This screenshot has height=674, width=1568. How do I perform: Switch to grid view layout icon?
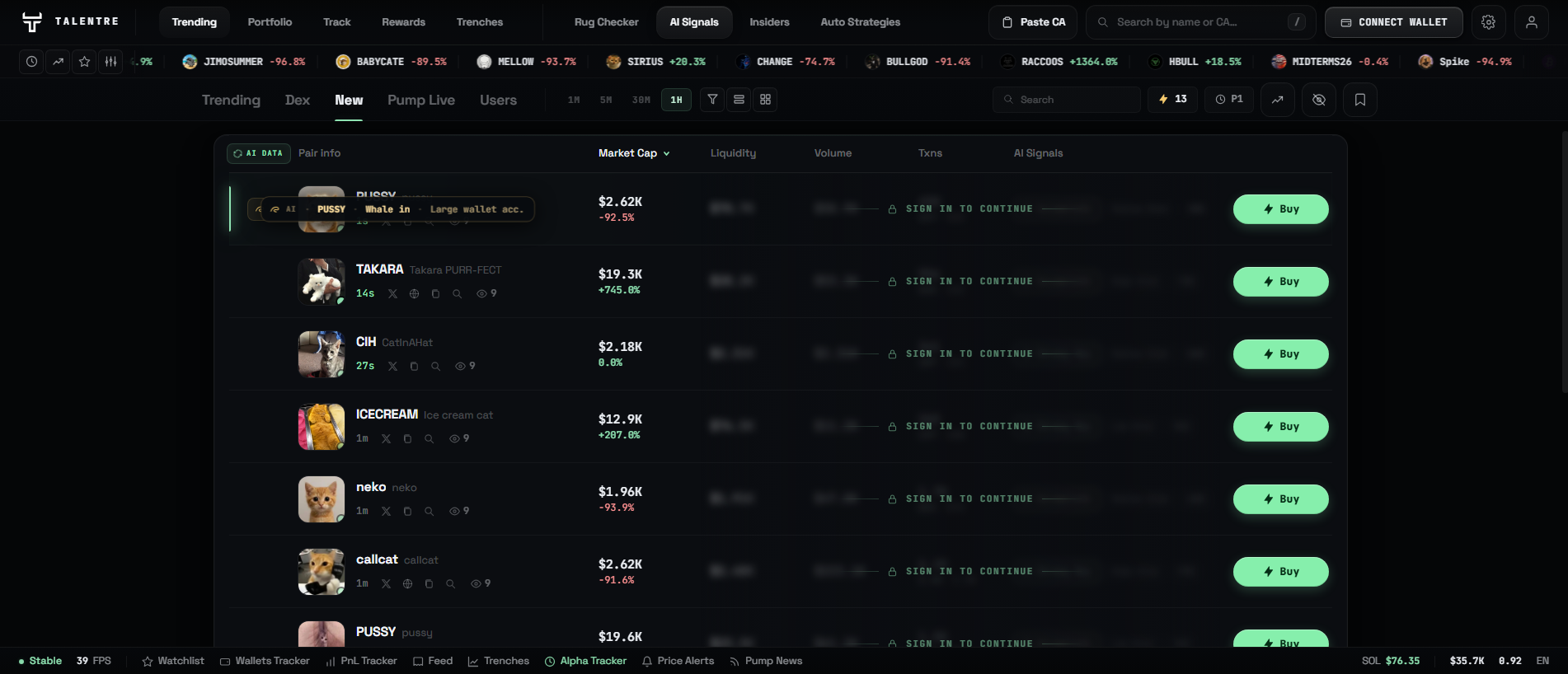click(x=765, y=100)
